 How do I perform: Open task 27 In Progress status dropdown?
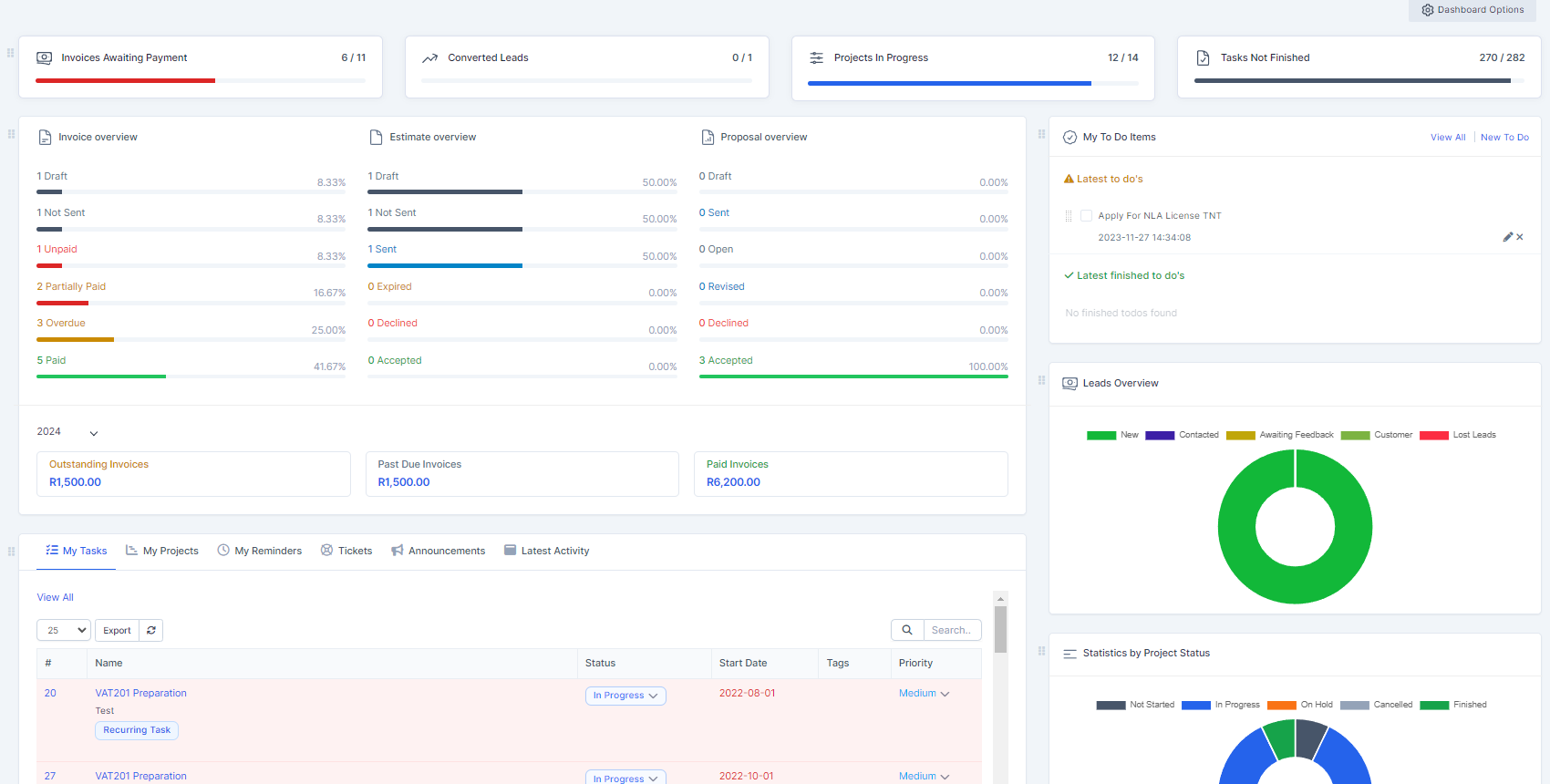625,778
